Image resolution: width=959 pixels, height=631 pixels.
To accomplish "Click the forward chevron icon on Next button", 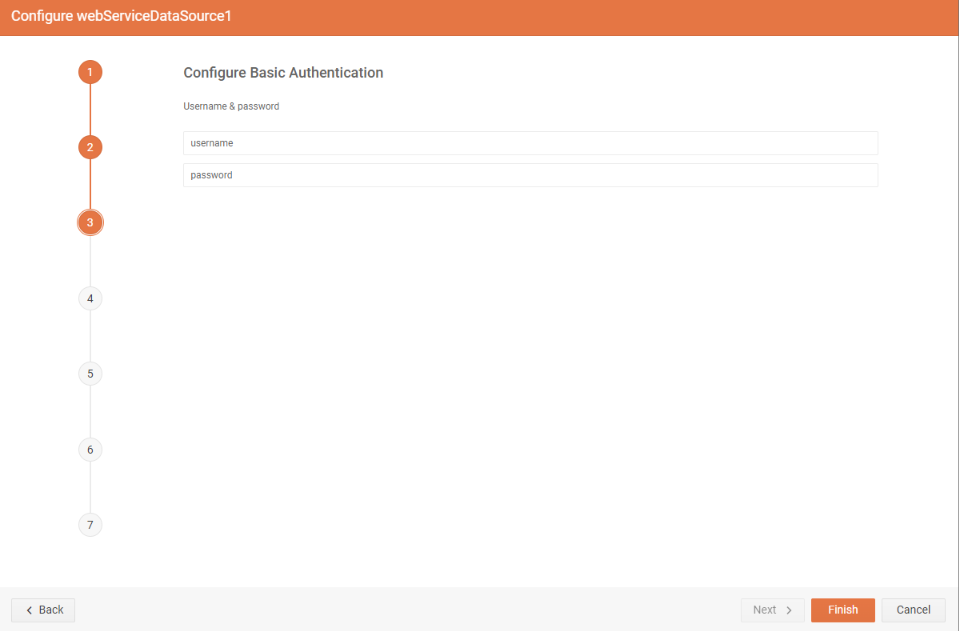I will click(787, 610).
